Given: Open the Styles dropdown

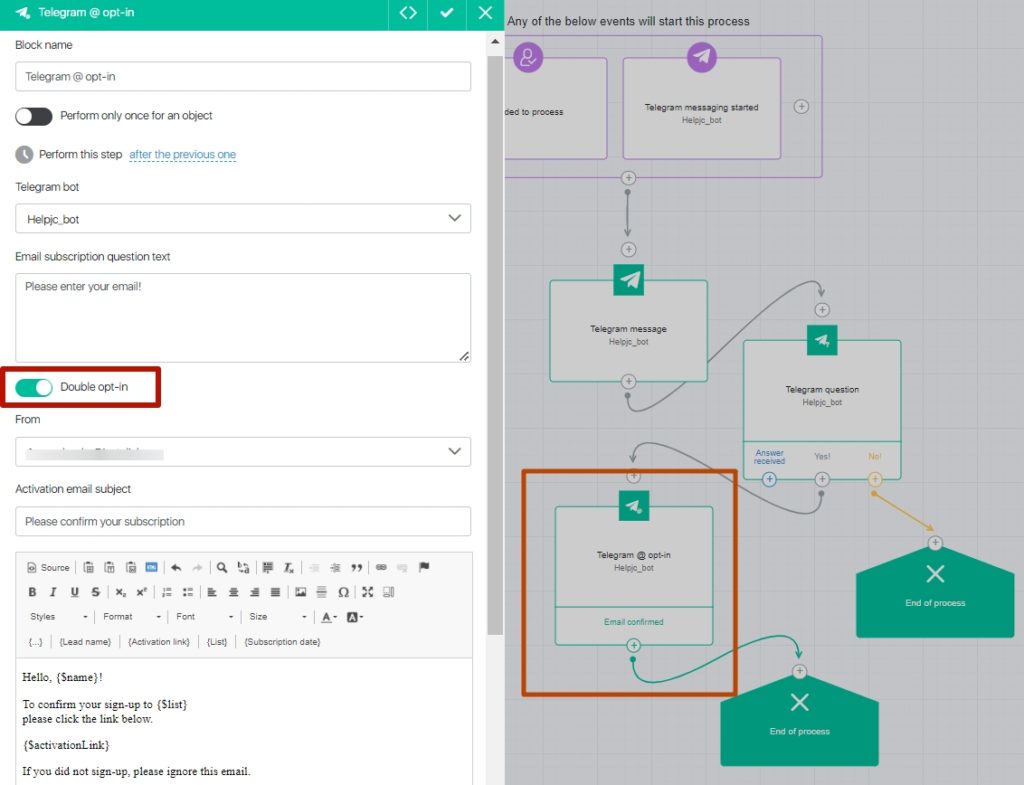Looking at the screenshot, I should (57, 617).
